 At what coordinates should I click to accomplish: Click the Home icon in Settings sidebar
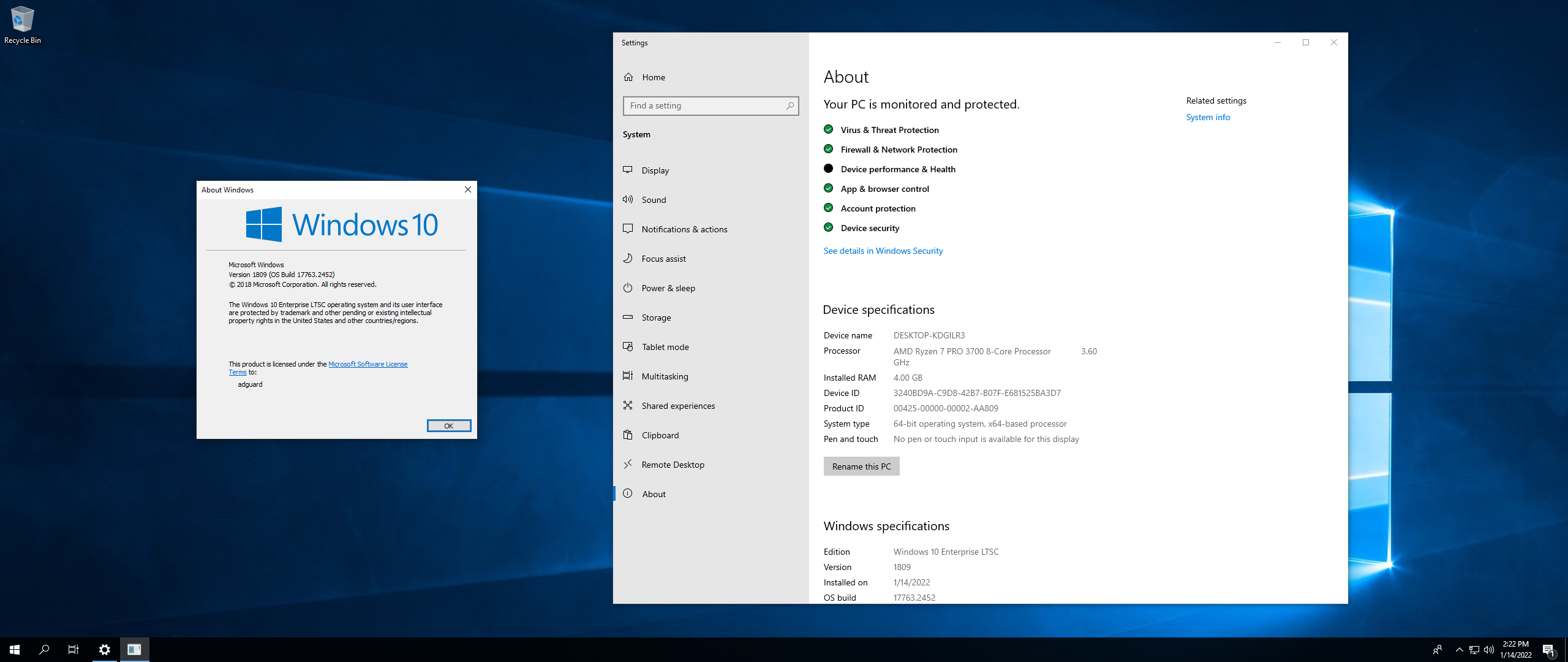coord(628,77)
